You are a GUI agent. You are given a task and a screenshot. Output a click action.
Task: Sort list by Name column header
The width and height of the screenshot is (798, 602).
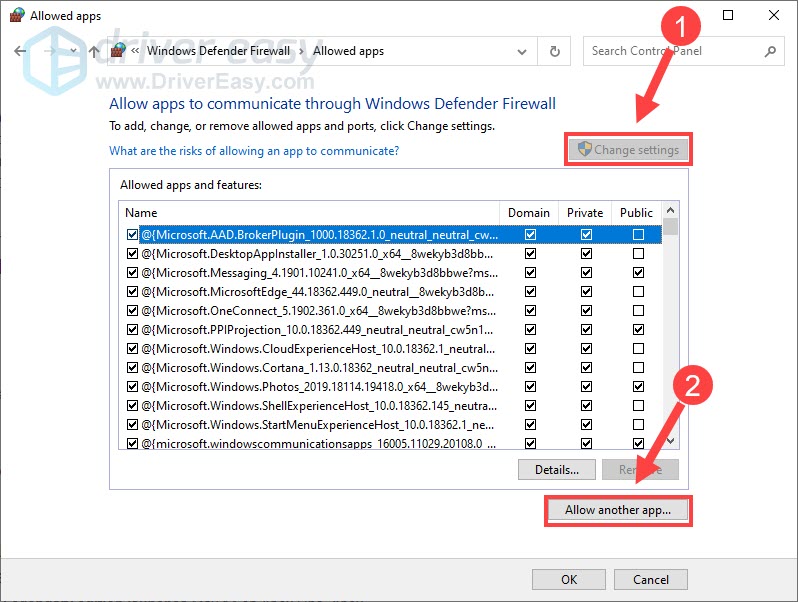coord(309,213)
